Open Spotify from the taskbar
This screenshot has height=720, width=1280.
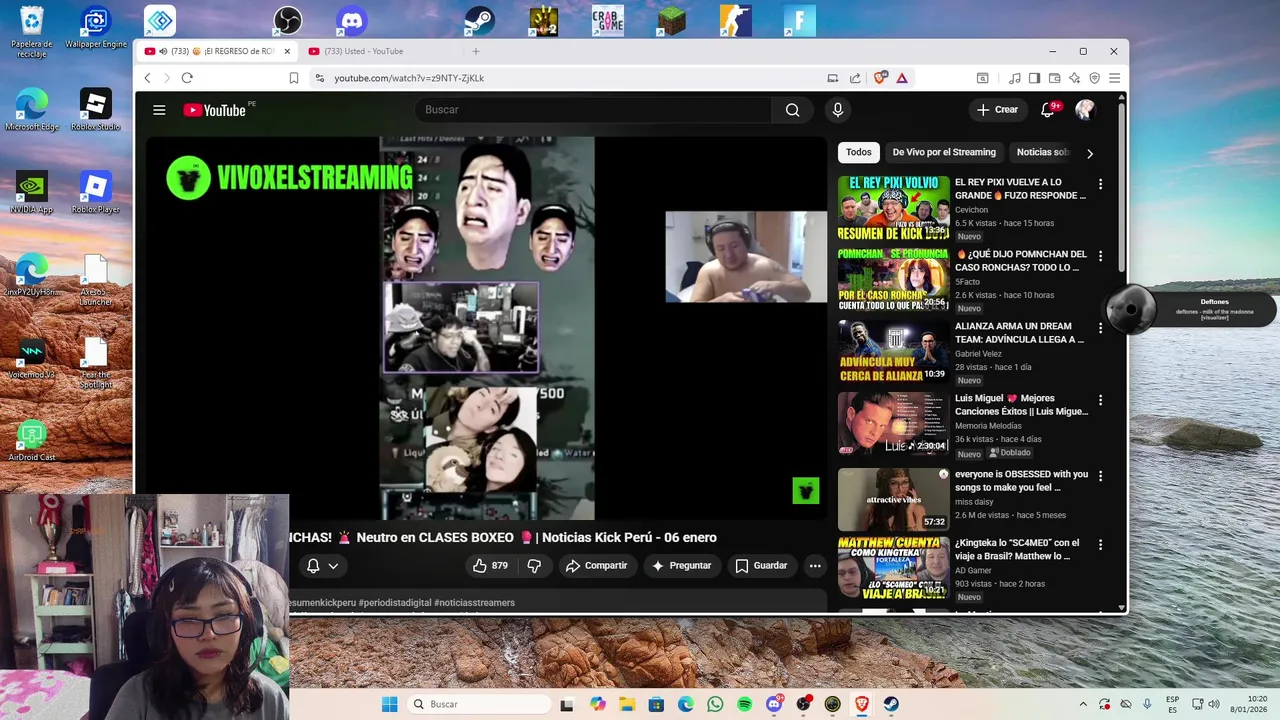pyautogui.click(x=744, y=704)
